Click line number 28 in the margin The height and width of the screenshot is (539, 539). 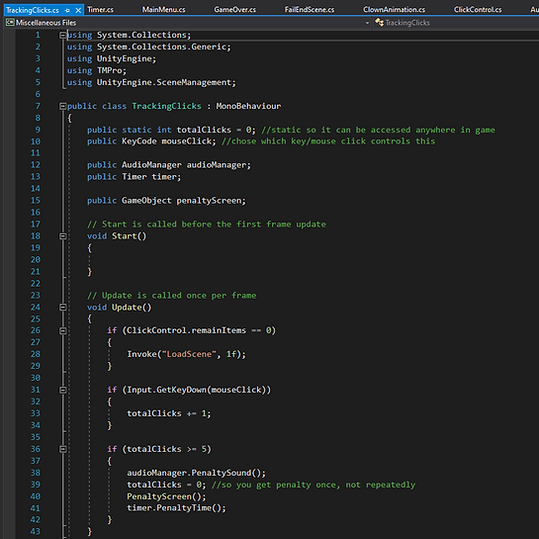pyautogui.click(x=35, y=354)
